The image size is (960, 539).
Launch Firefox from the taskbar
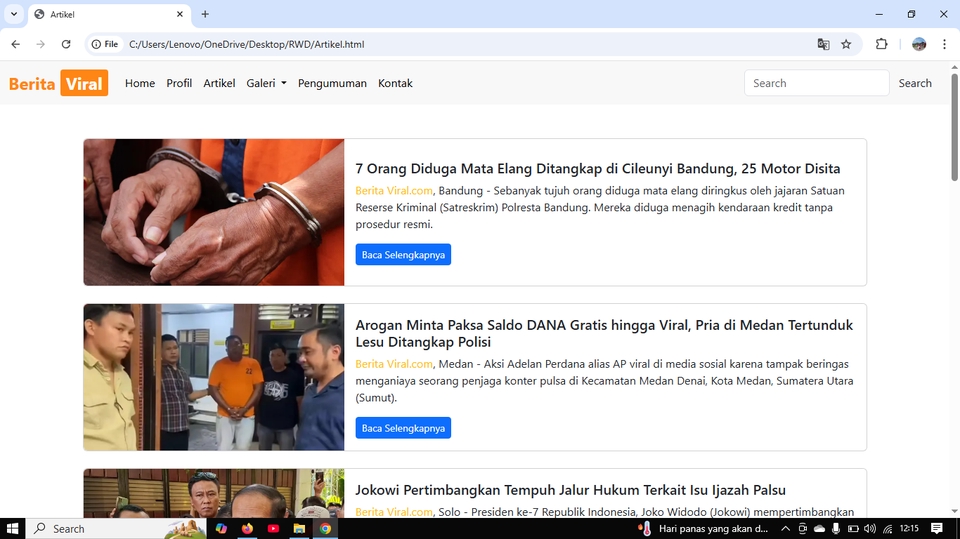[x=247, y=528]
